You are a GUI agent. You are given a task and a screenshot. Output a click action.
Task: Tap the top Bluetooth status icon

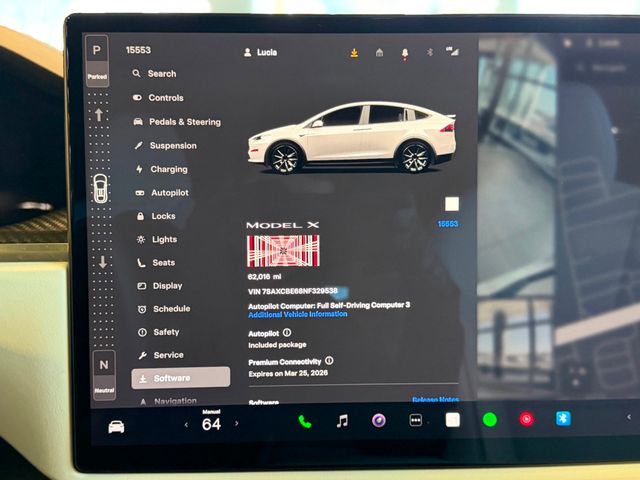[429, 52]
